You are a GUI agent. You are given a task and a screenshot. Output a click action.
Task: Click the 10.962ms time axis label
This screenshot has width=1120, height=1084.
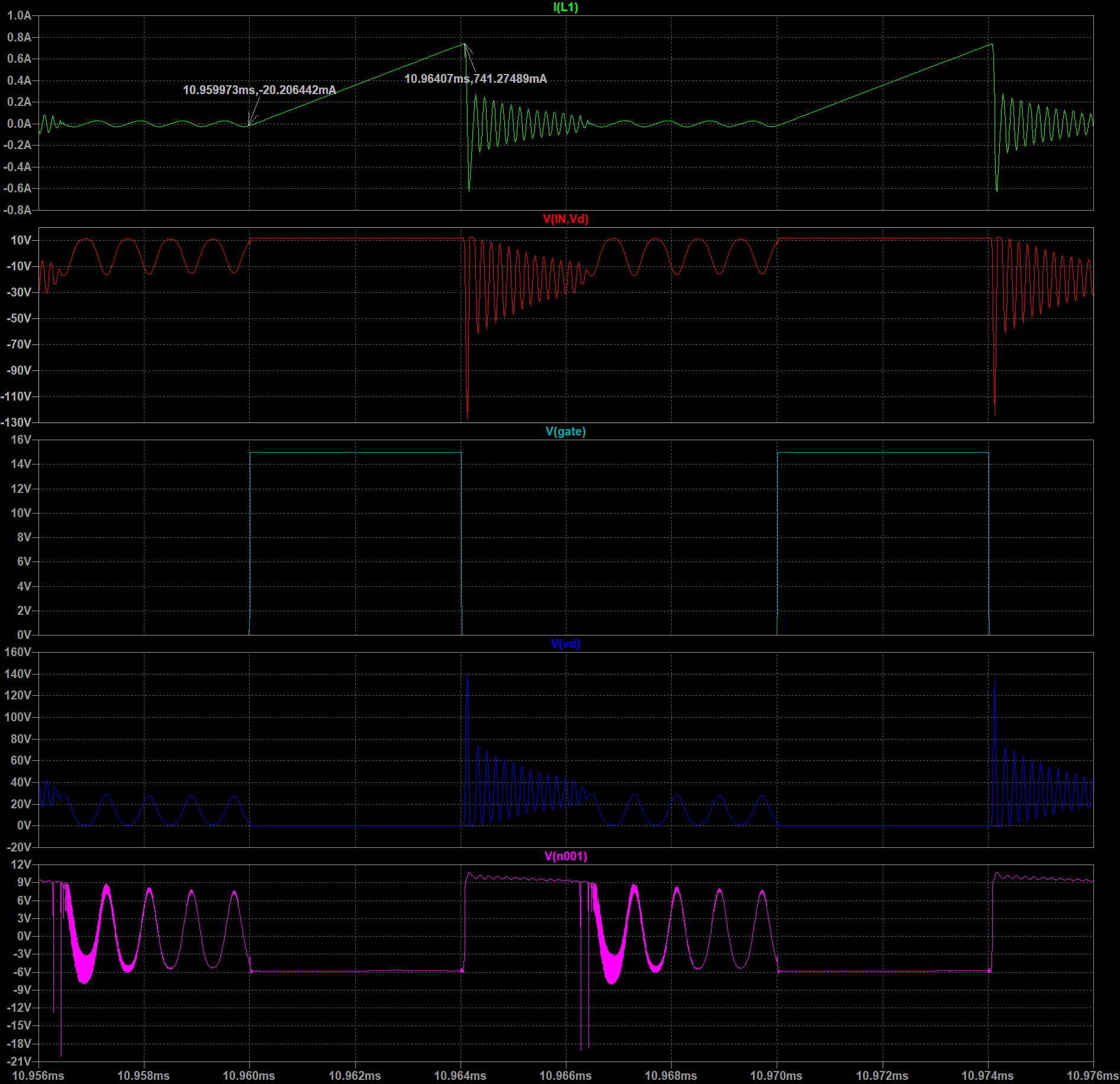[355, 1075]
